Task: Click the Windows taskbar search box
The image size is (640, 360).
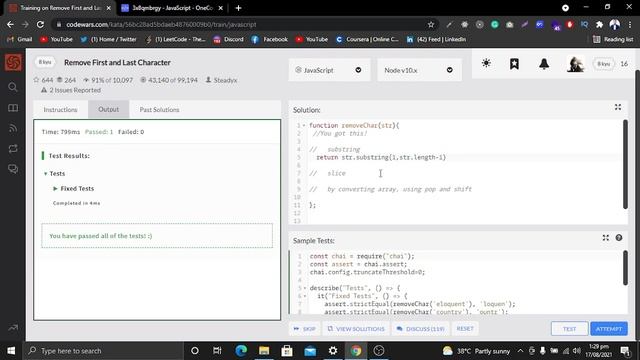Action: 104,351
